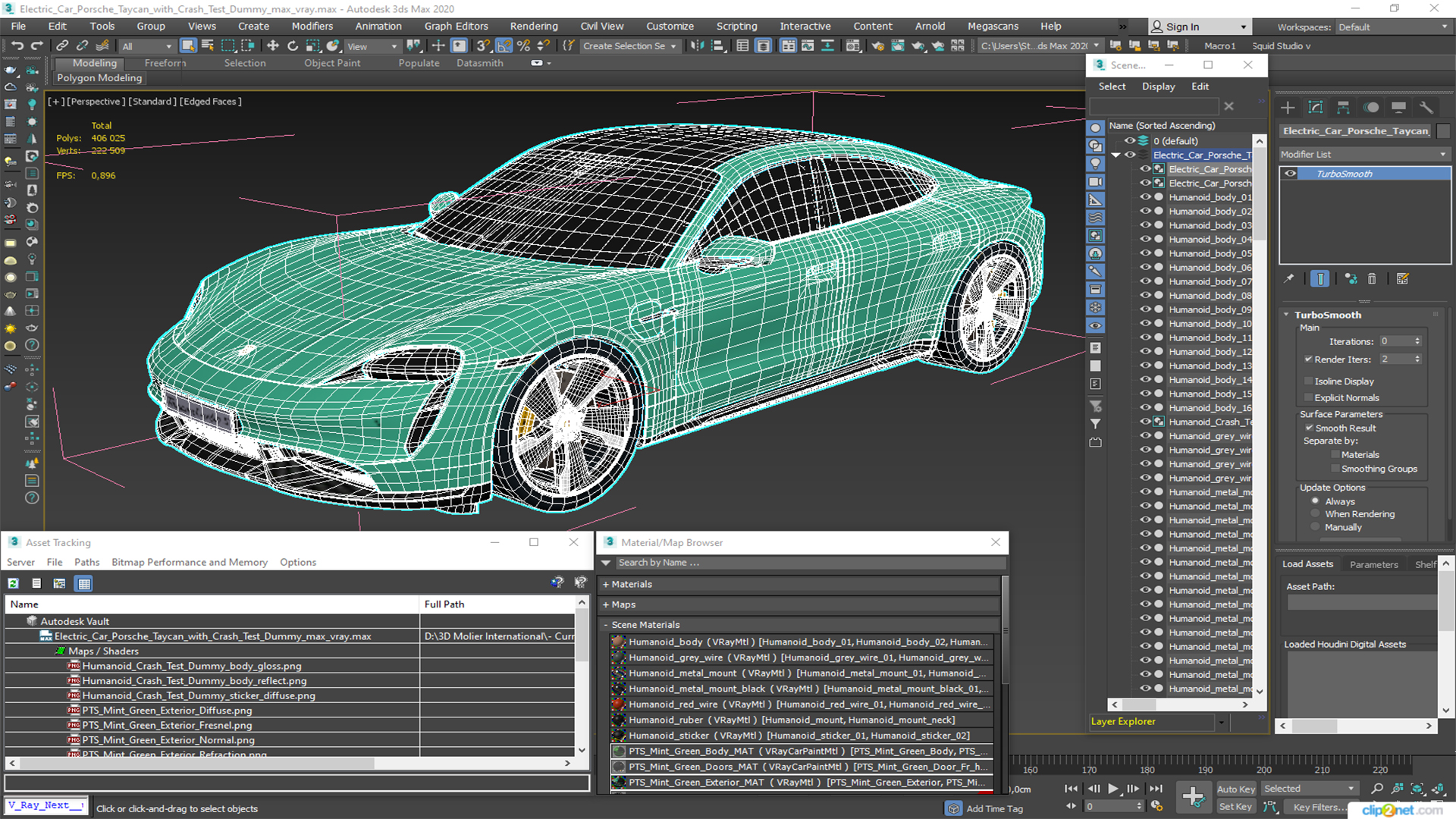Open the Modifier List dropdown
This screenshot has width=1456, height=819.
(1363, 154)
